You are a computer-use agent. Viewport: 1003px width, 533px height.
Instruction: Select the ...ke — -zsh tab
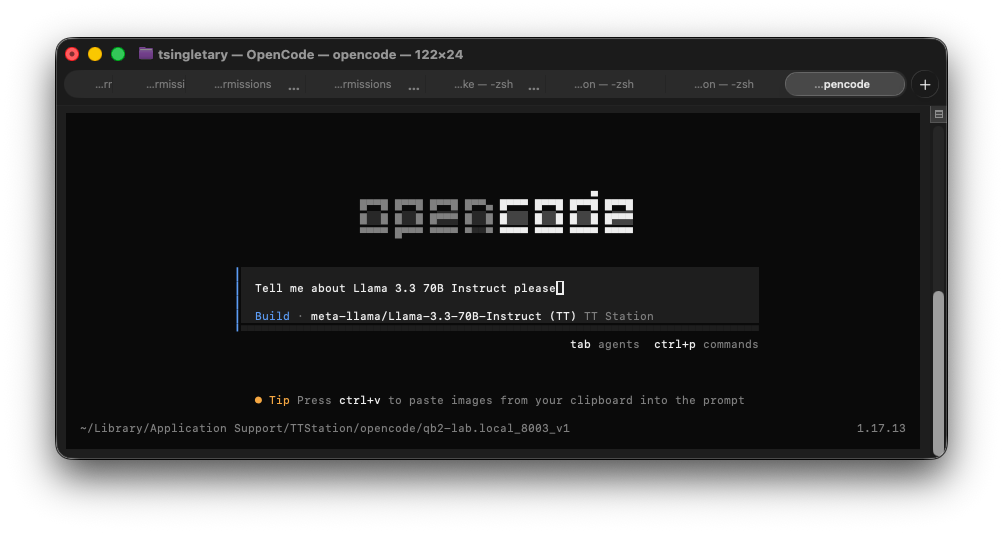pyautogui.click(x=484, y=84)
